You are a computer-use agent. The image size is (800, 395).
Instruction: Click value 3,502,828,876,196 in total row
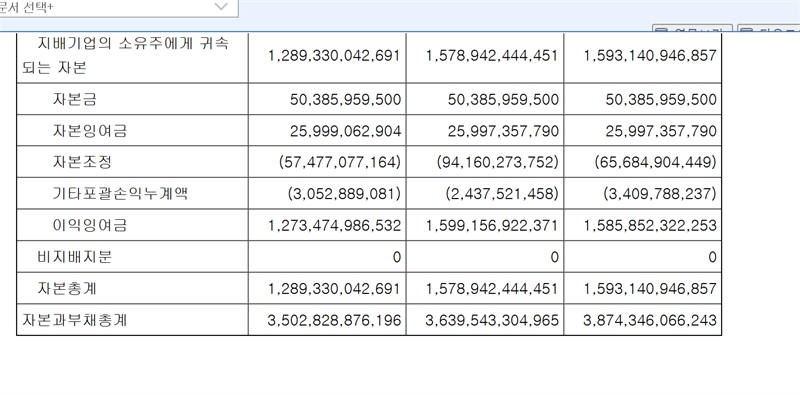[x=334, y=320]
